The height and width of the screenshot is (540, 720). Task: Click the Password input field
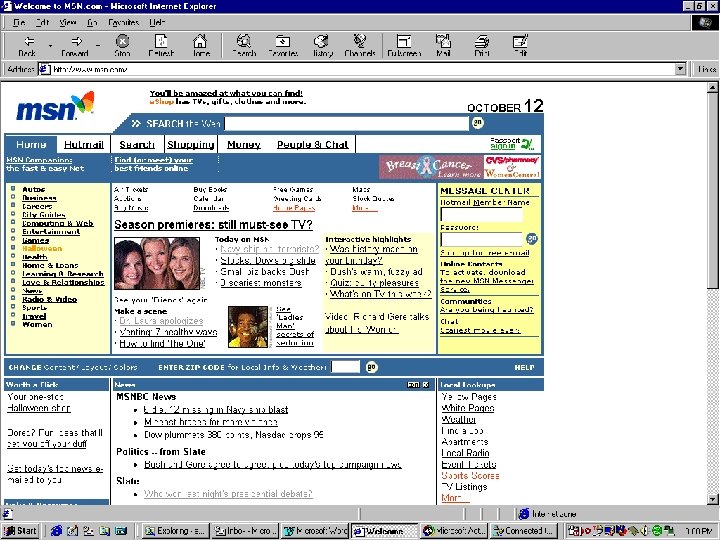tap(481, 239)
